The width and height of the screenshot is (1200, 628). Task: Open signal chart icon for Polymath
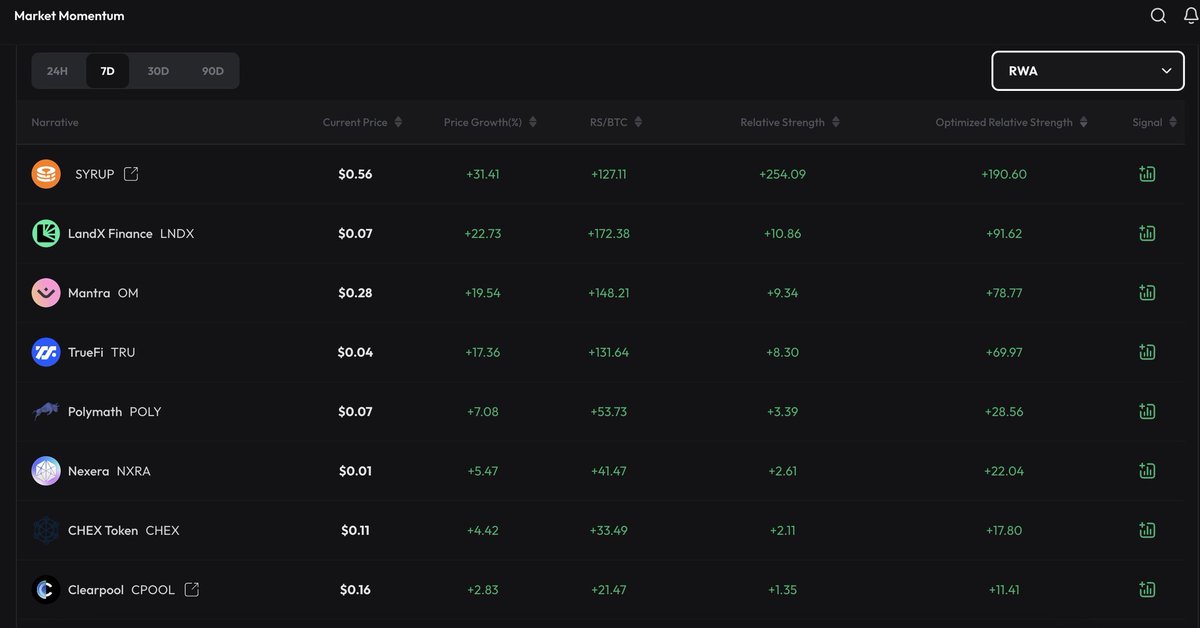tap(1147, 411)
